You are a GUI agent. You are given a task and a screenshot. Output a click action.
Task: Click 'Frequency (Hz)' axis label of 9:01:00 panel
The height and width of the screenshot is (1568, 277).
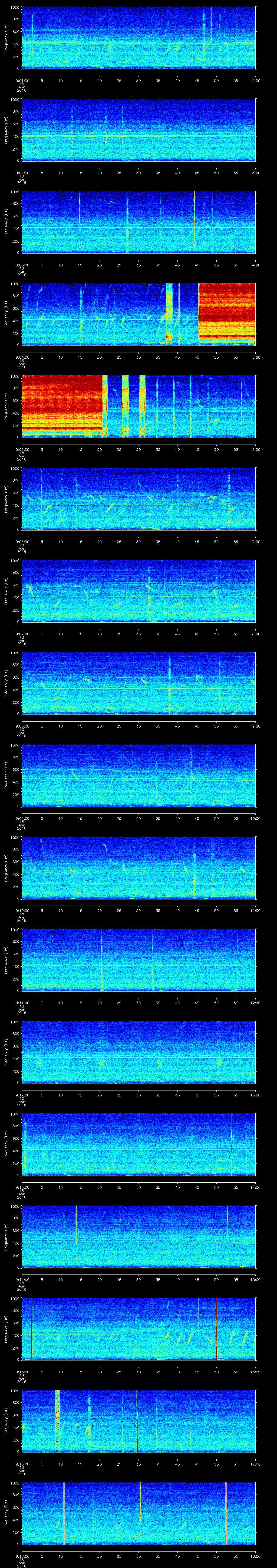tap(6, 38)
